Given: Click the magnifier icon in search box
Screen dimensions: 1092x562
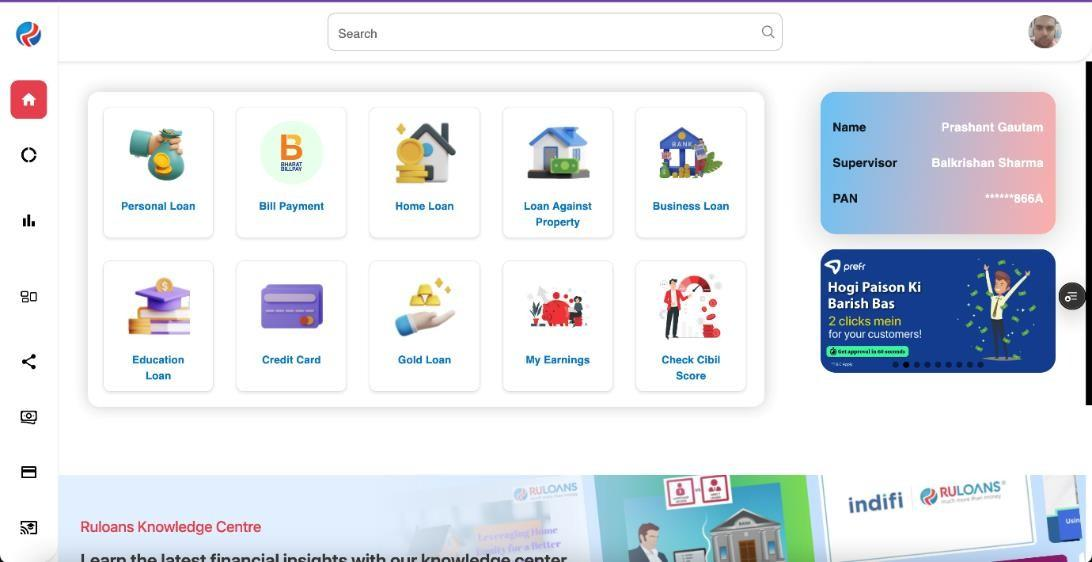Looking at the screenshot, I should pos(767,32).
